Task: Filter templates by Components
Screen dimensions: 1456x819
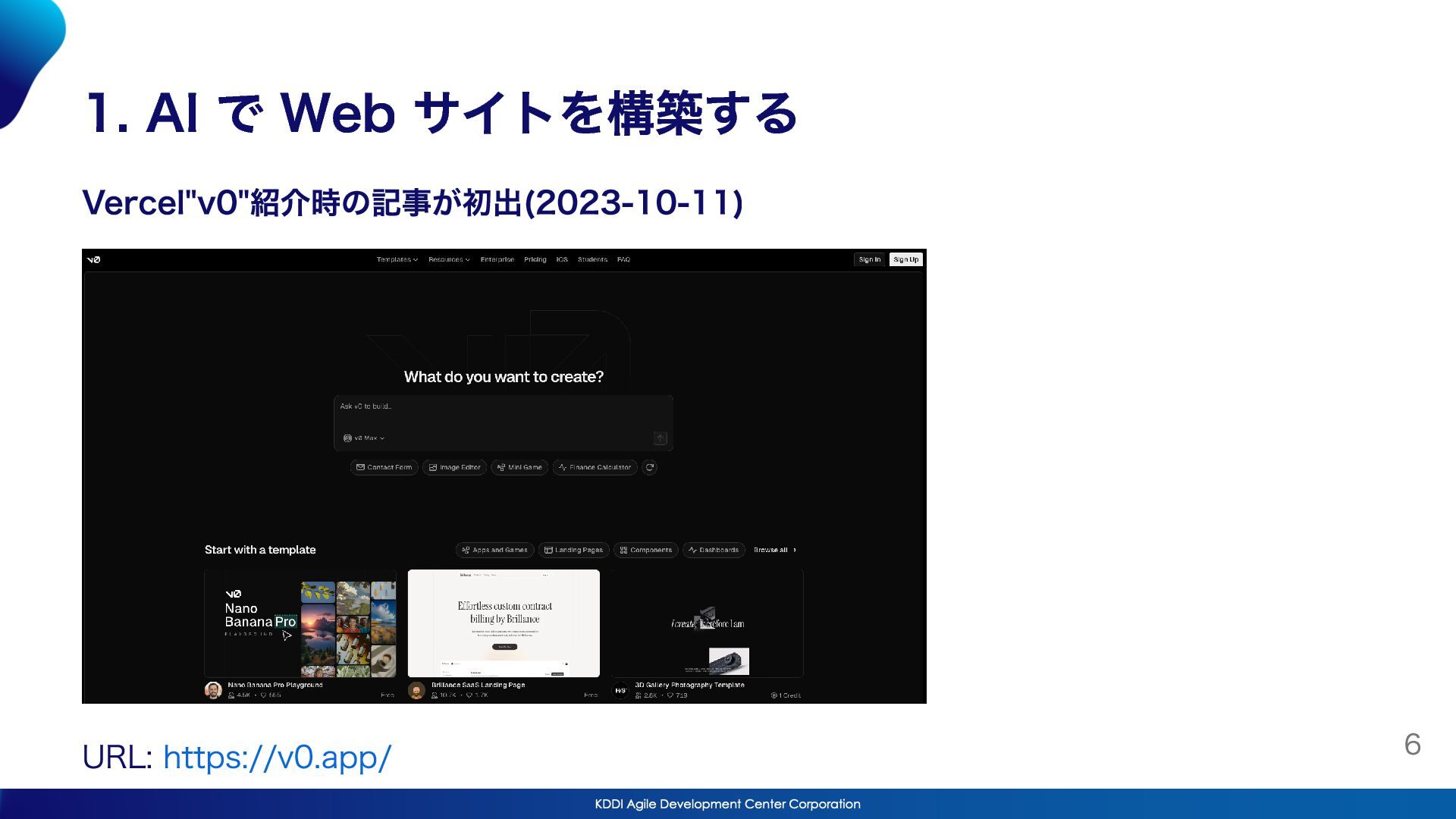Action: click(645, 550)
